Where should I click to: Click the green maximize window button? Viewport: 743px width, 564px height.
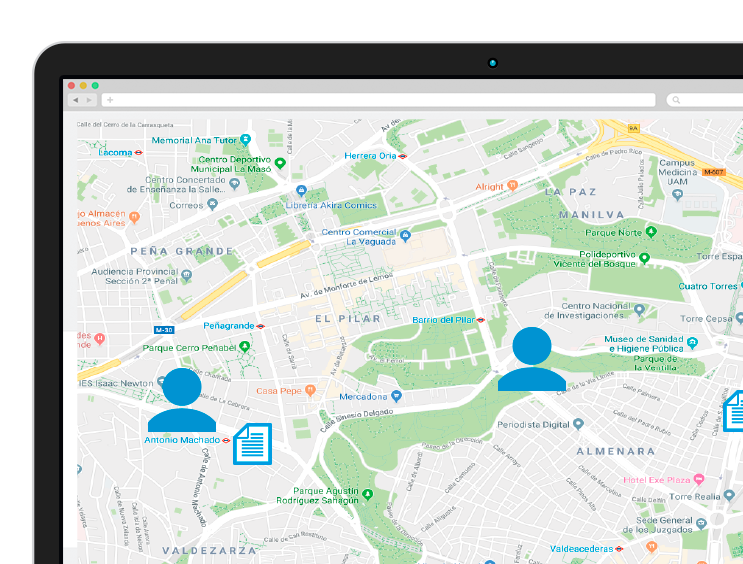click(95, 85)
